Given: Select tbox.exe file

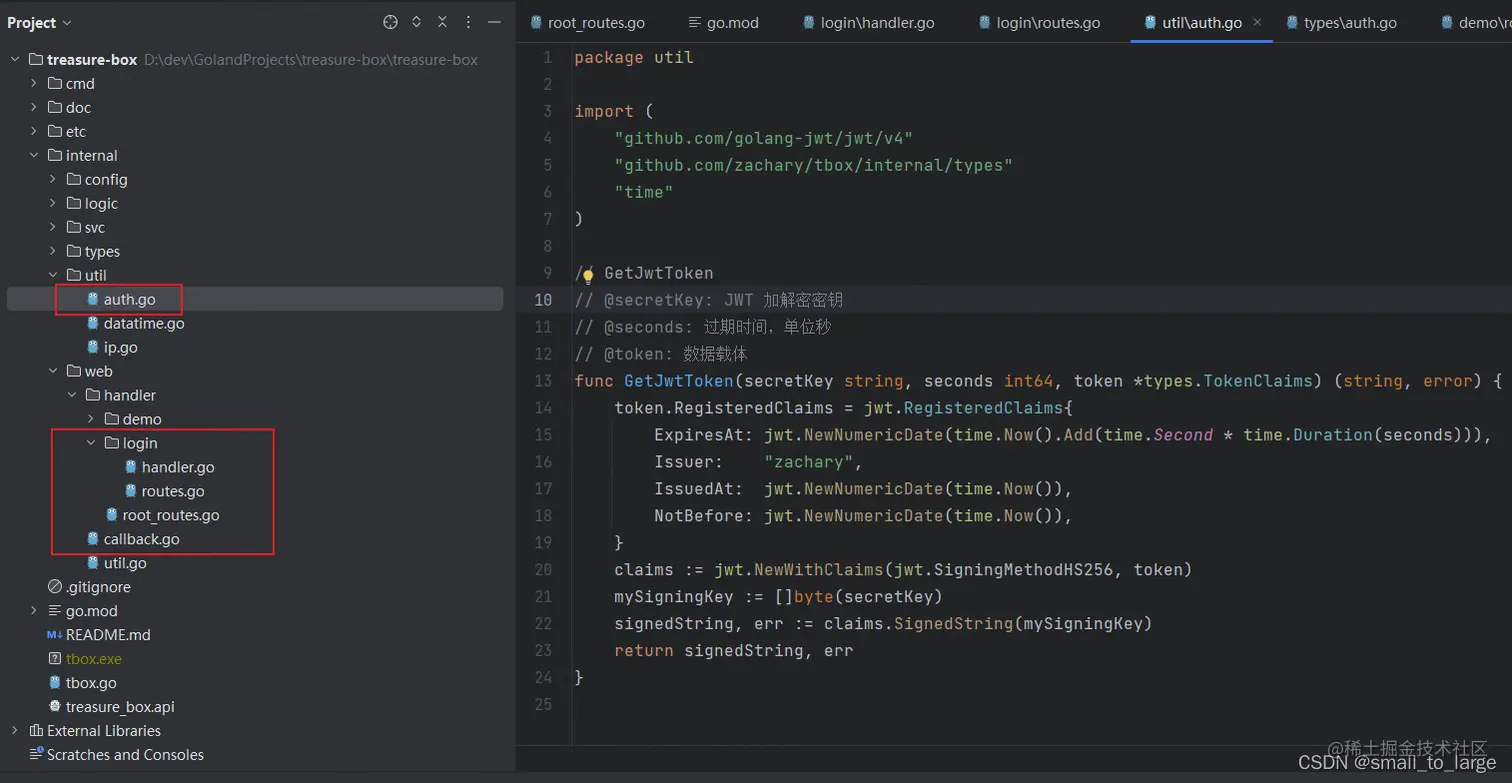Looking at the screenshot, I should pos(94,659).
